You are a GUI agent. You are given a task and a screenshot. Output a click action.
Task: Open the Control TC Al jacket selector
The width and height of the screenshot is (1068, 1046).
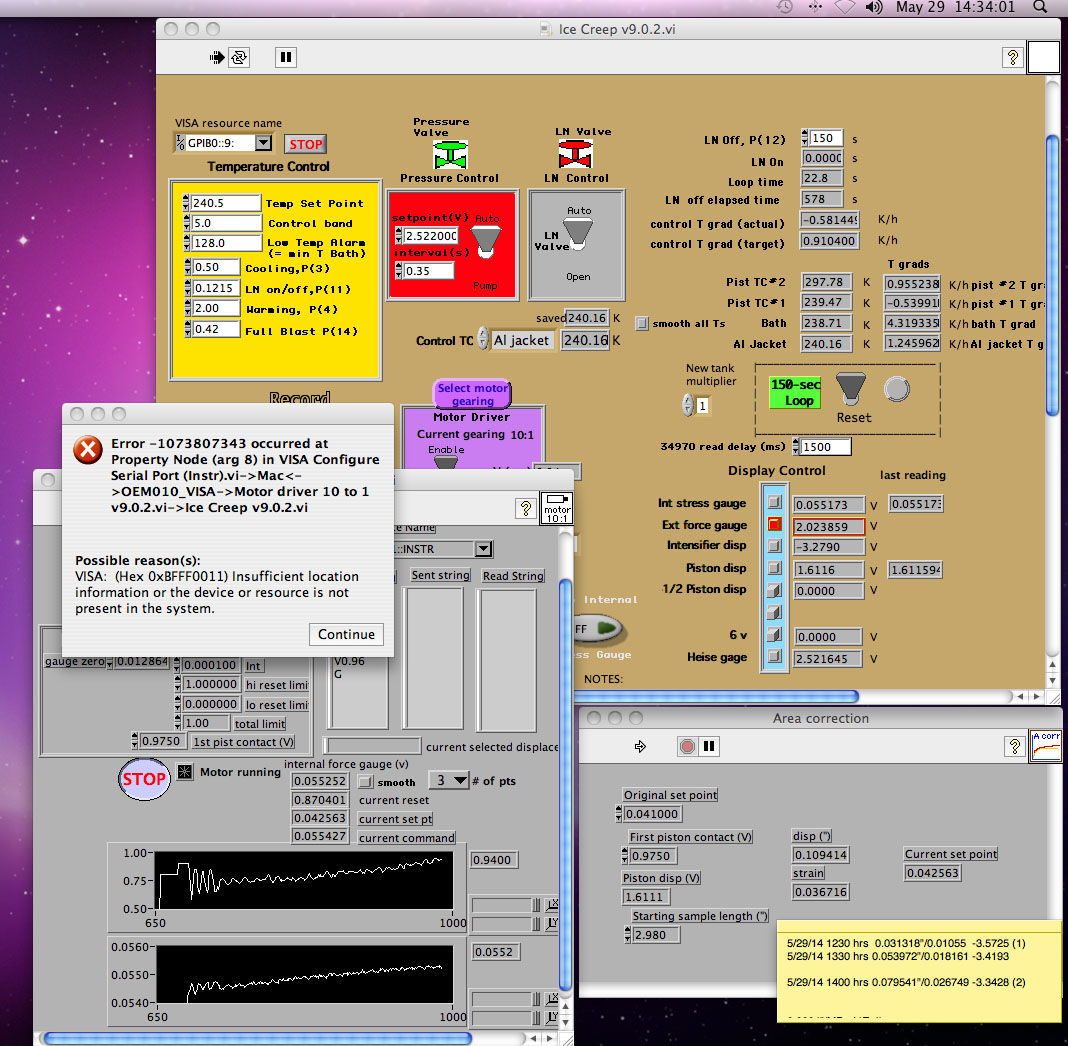click(521, 340)
